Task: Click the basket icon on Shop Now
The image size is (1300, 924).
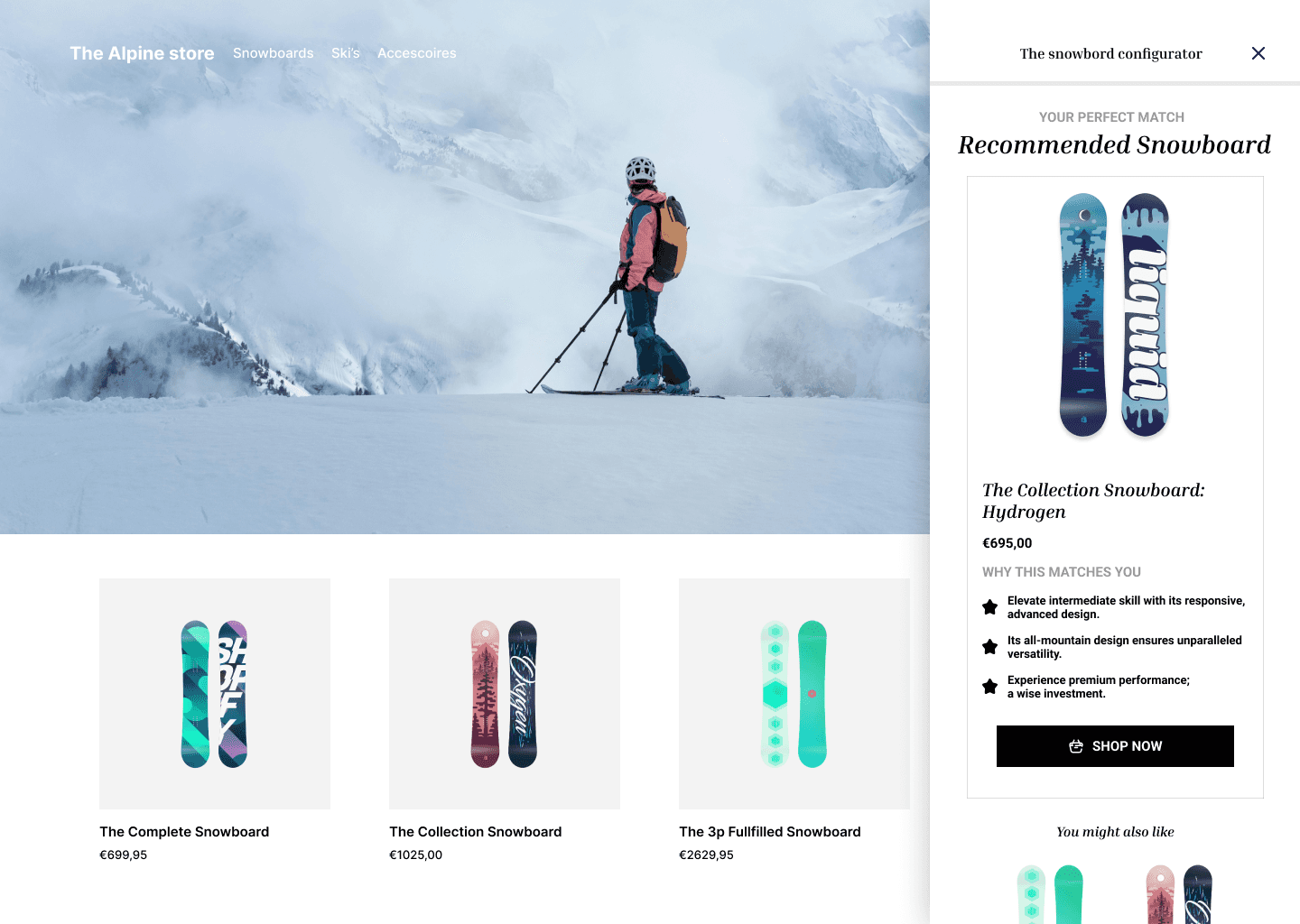Action: [x=1076, y=746]
